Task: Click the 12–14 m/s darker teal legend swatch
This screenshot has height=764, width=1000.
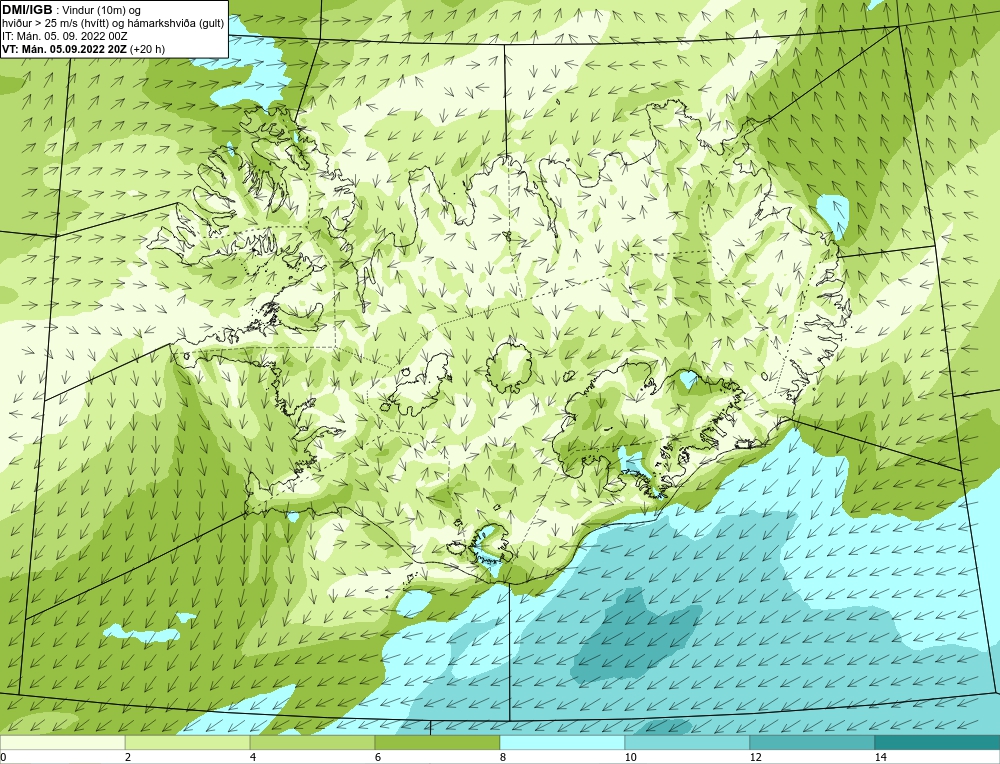Action: pyautogui.click(x=812, y=742)
